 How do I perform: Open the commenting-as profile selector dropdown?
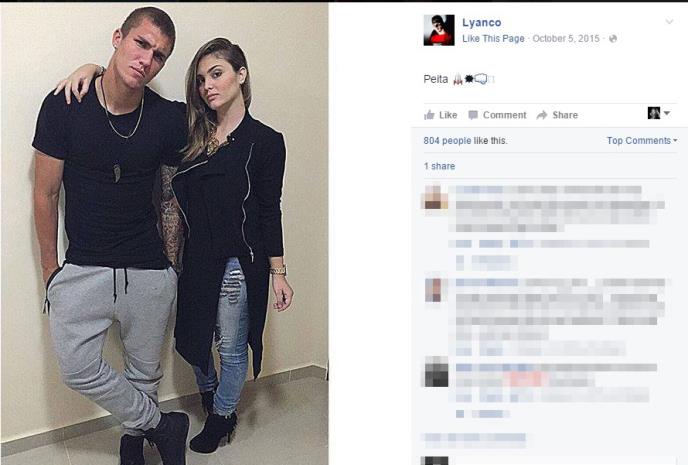[x=659, y=113]
